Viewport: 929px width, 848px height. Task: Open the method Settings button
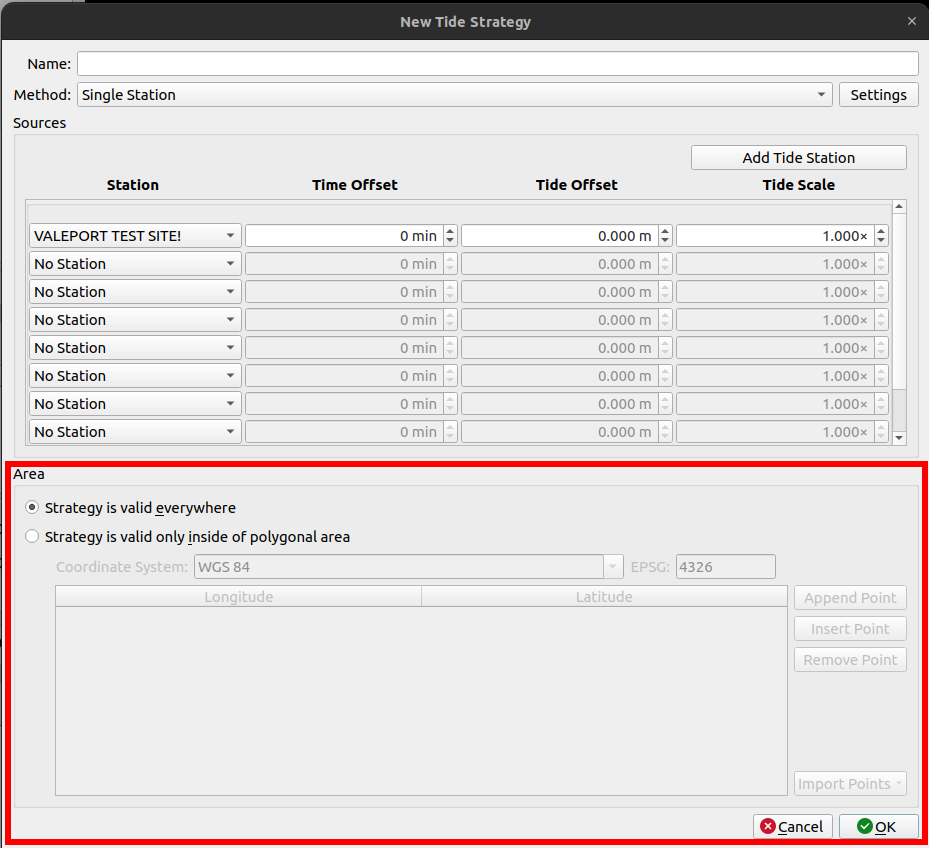click(x=878, y=95)
